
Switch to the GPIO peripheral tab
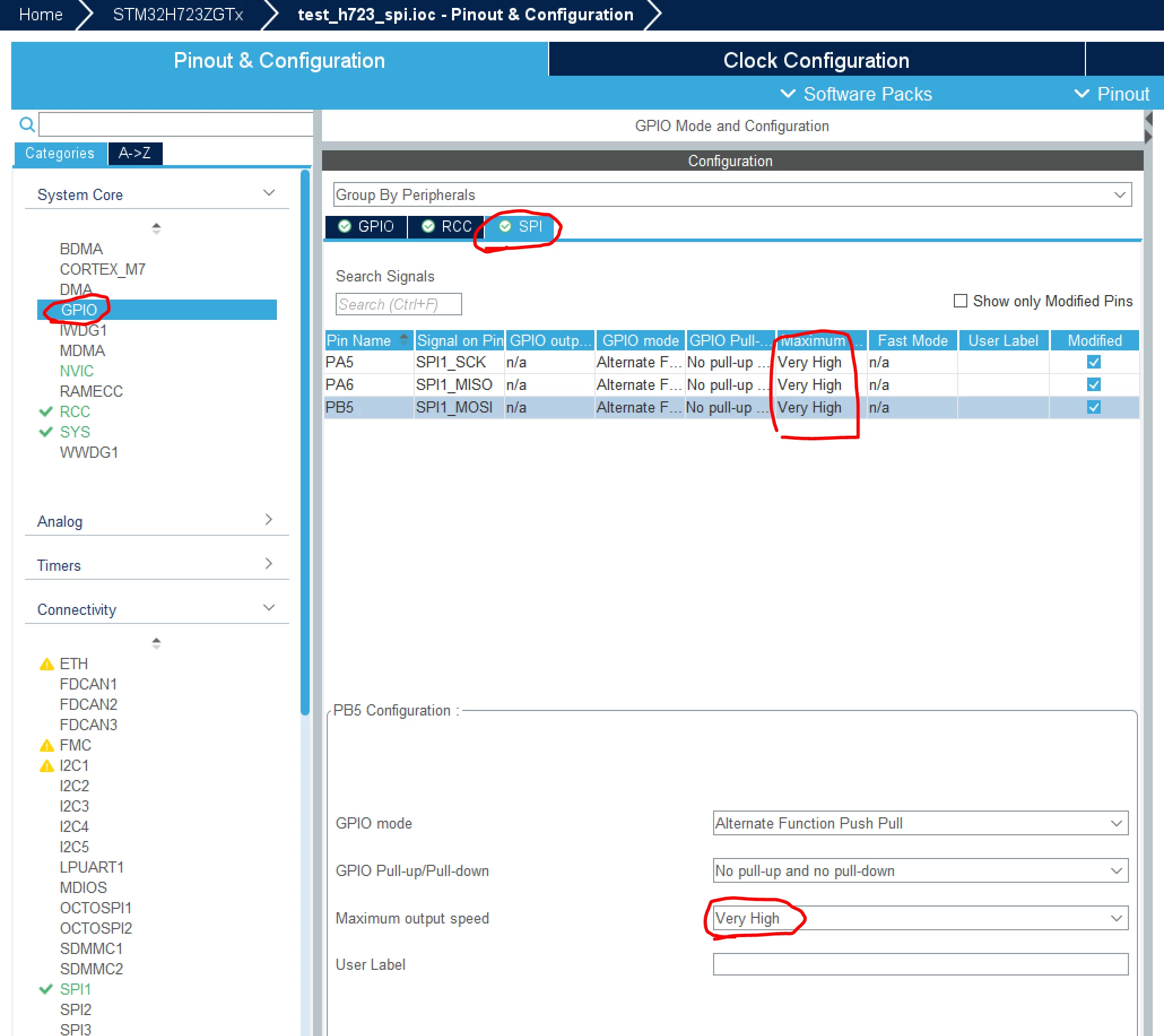pyautogui.click(x=366, y=227)
